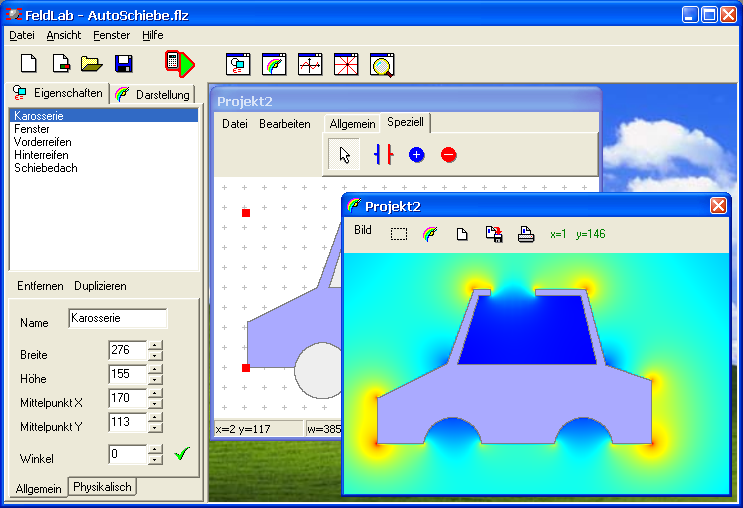Decrease Breite with down spinner arrow

pos(155,355)
